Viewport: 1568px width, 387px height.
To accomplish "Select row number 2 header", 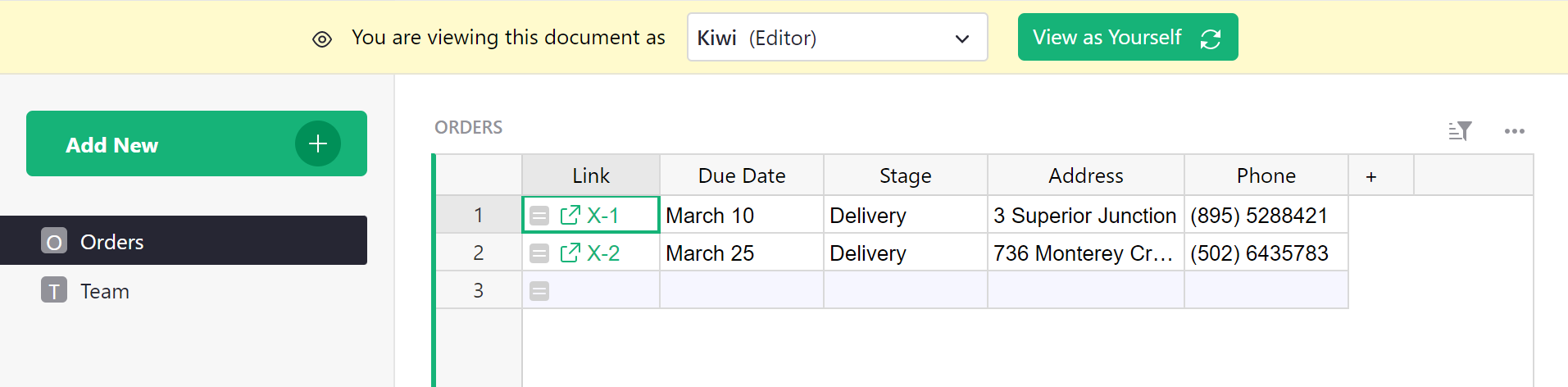I will point(479,253).
